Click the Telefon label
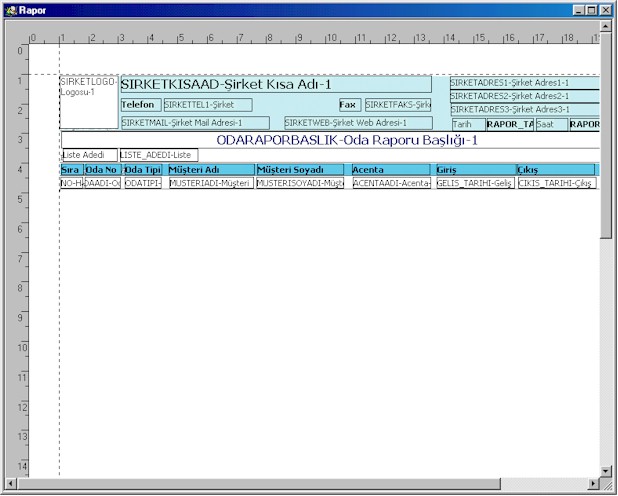The width and height of the screenshot is (618, 496). [x=139, y=105]
